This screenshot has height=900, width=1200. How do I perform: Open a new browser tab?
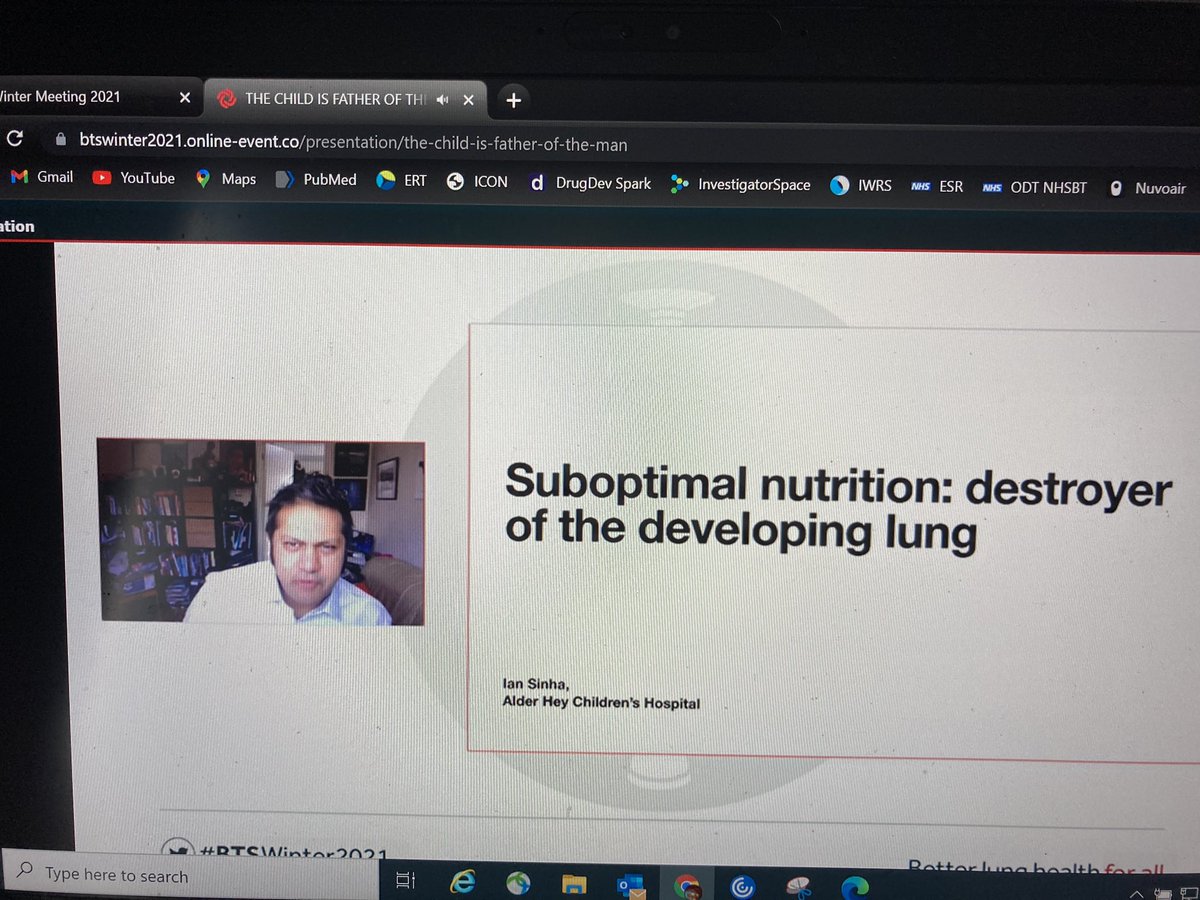[513, 99]
